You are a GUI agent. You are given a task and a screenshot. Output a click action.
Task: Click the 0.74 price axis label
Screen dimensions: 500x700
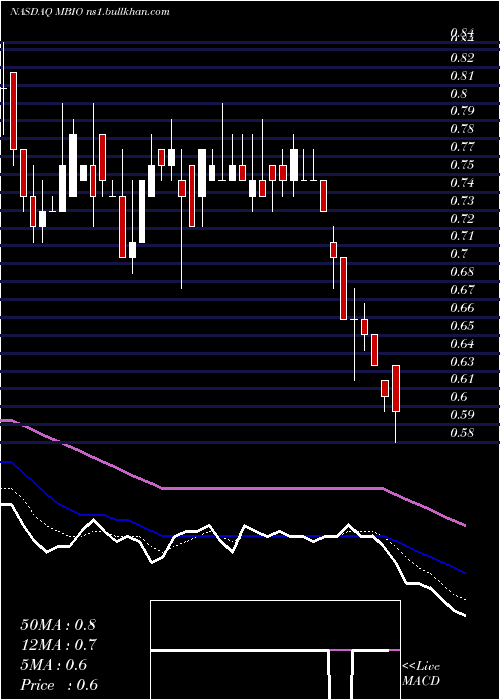pyautogui.click(x=462, y=183)
